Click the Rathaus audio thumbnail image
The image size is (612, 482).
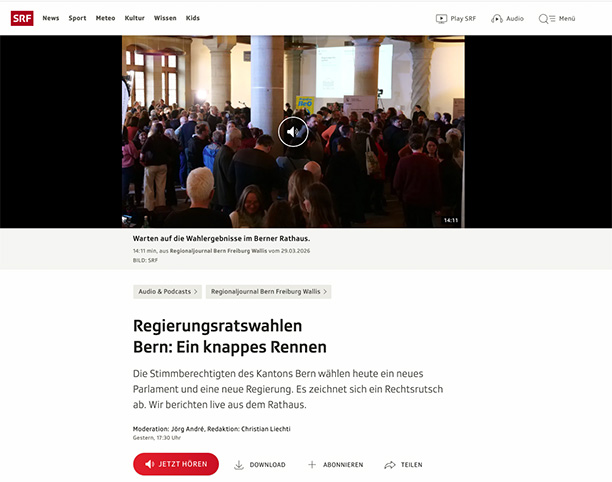coord(293,132)
